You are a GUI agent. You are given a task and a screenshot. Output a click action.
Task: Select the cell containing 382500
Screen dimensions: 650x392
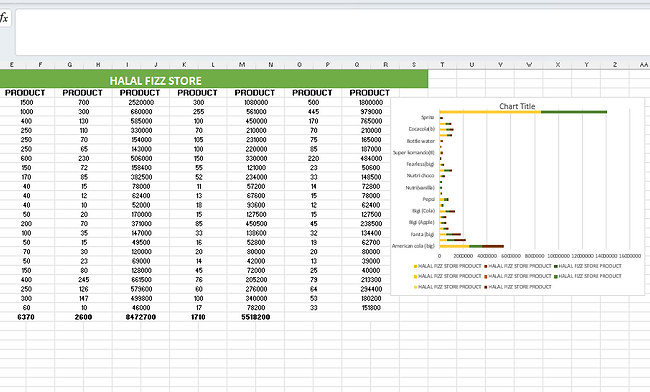(141, 177)
